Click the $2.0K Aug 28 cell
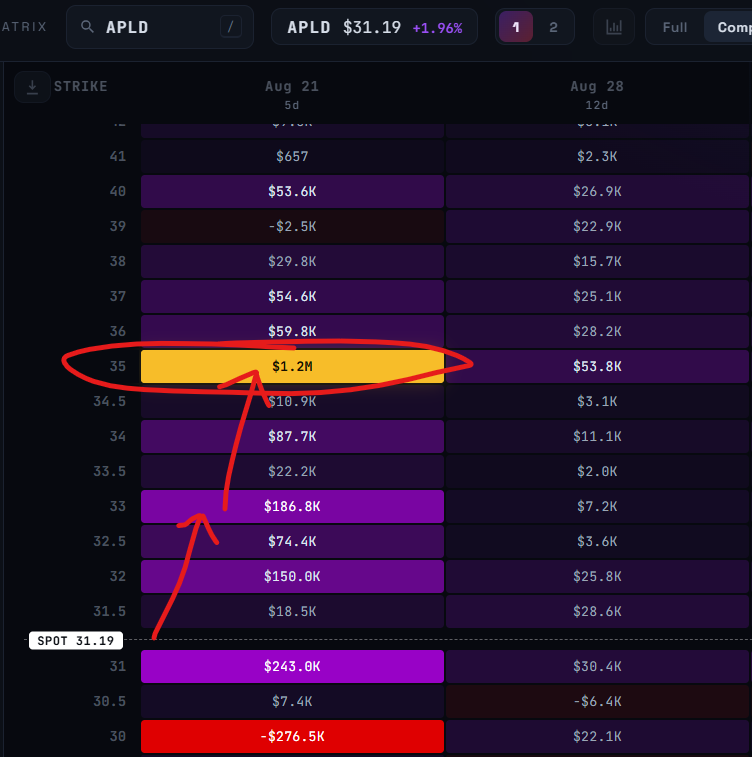 click(597, 471)
